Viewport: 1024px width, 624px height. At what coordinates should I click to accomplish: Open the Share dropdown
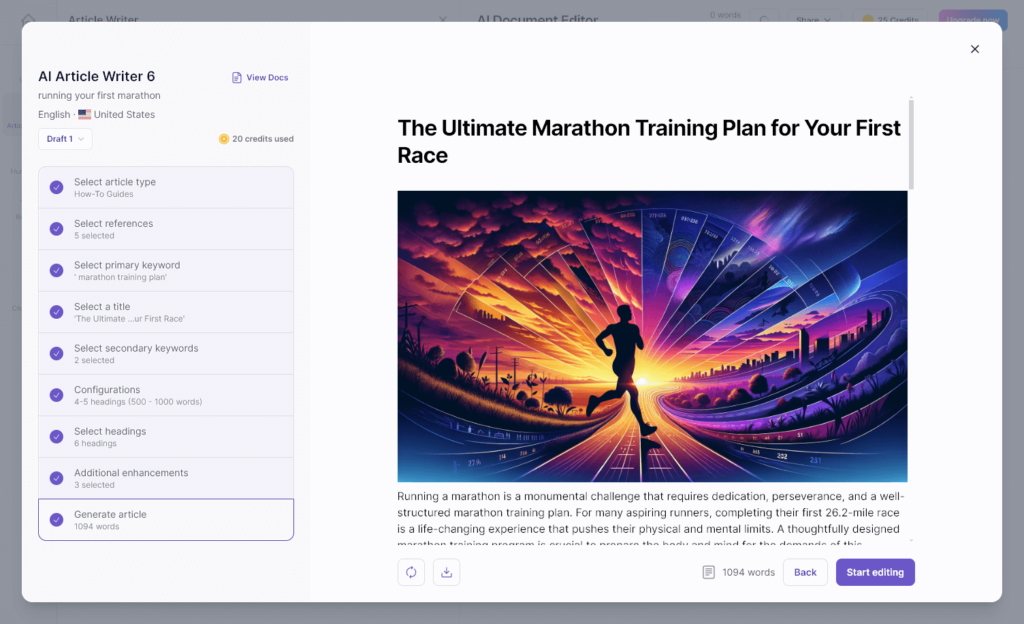click(x=815, y=20)
